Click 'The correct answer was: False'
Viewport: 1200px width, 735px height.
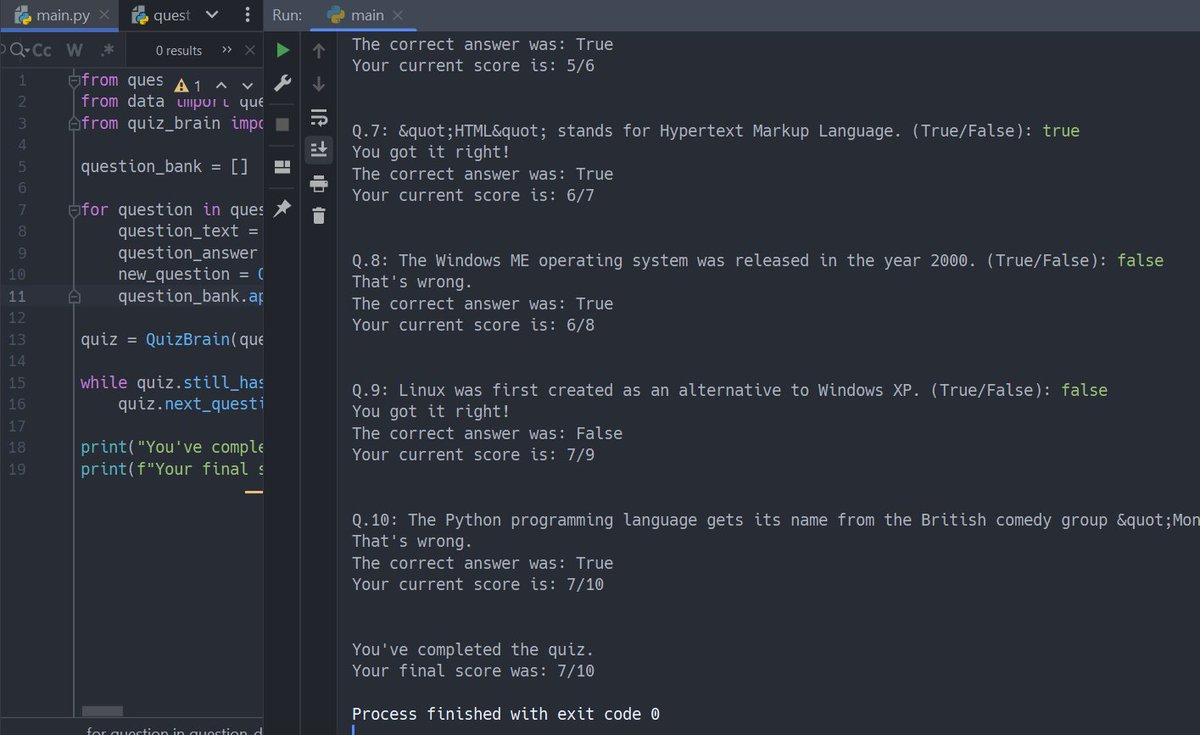coord(487,433)
